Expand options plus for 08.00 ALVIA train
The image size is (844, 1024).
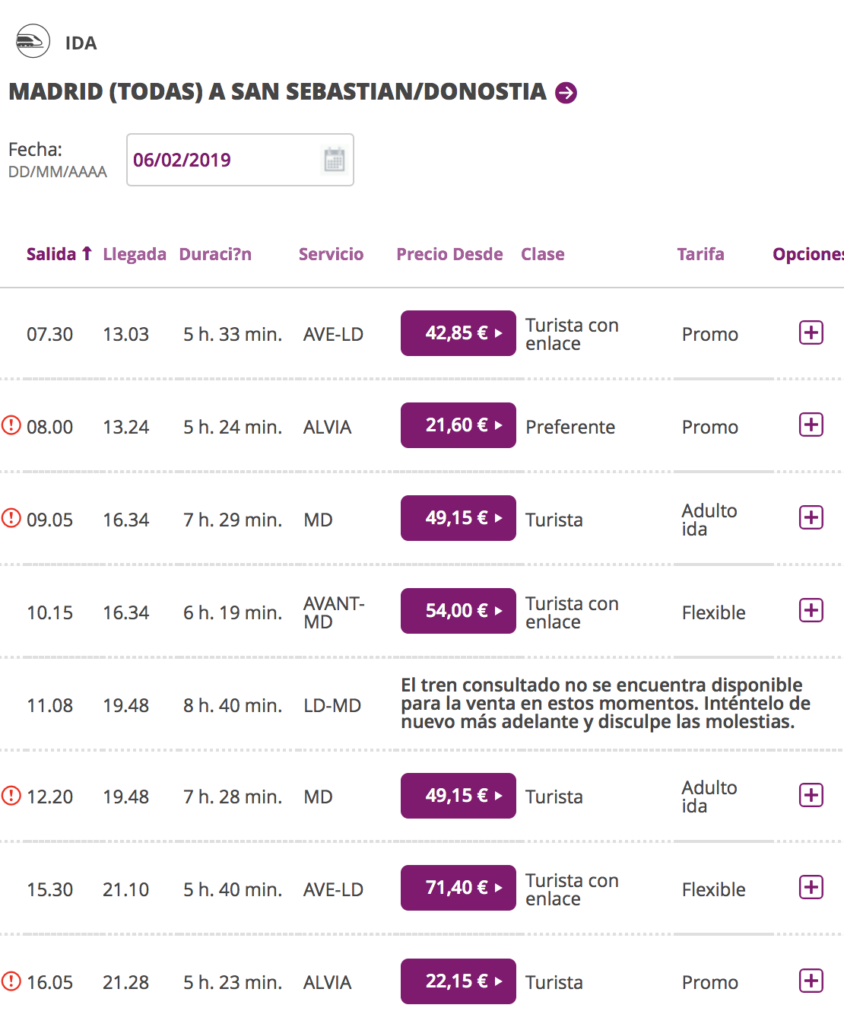(x=811, y=425)
